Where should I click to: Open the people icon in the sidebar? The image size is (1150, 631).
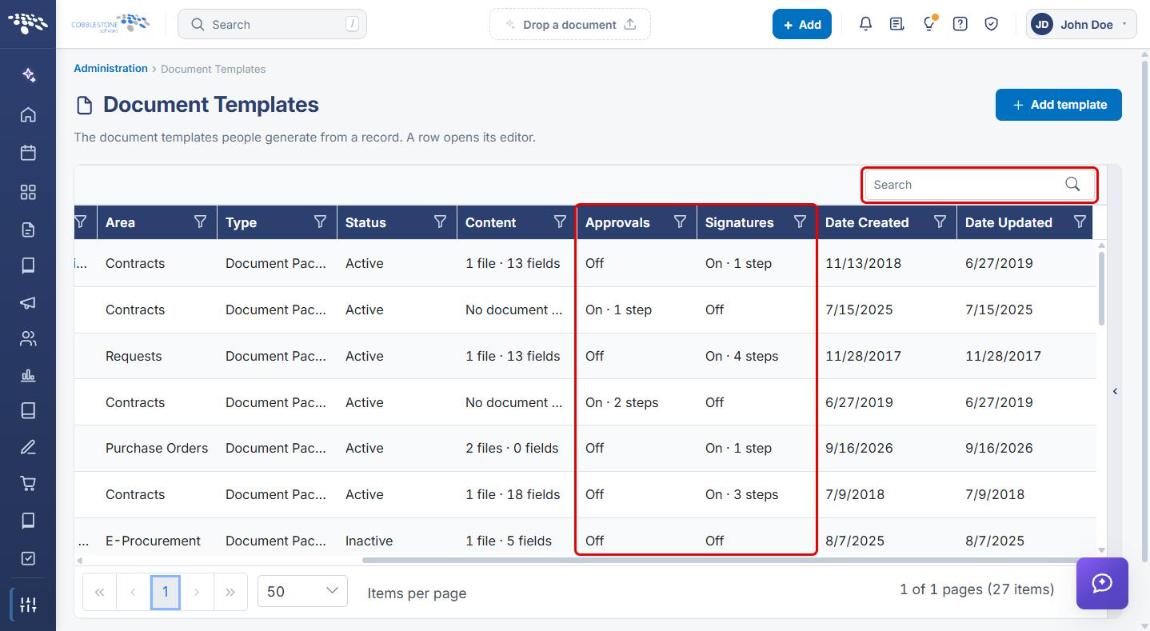pyautogui.click(x=28, y=338)
